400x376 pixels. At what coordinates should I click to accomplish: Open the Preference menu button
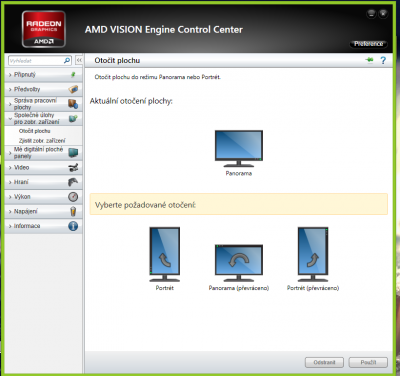click(368, 44)
